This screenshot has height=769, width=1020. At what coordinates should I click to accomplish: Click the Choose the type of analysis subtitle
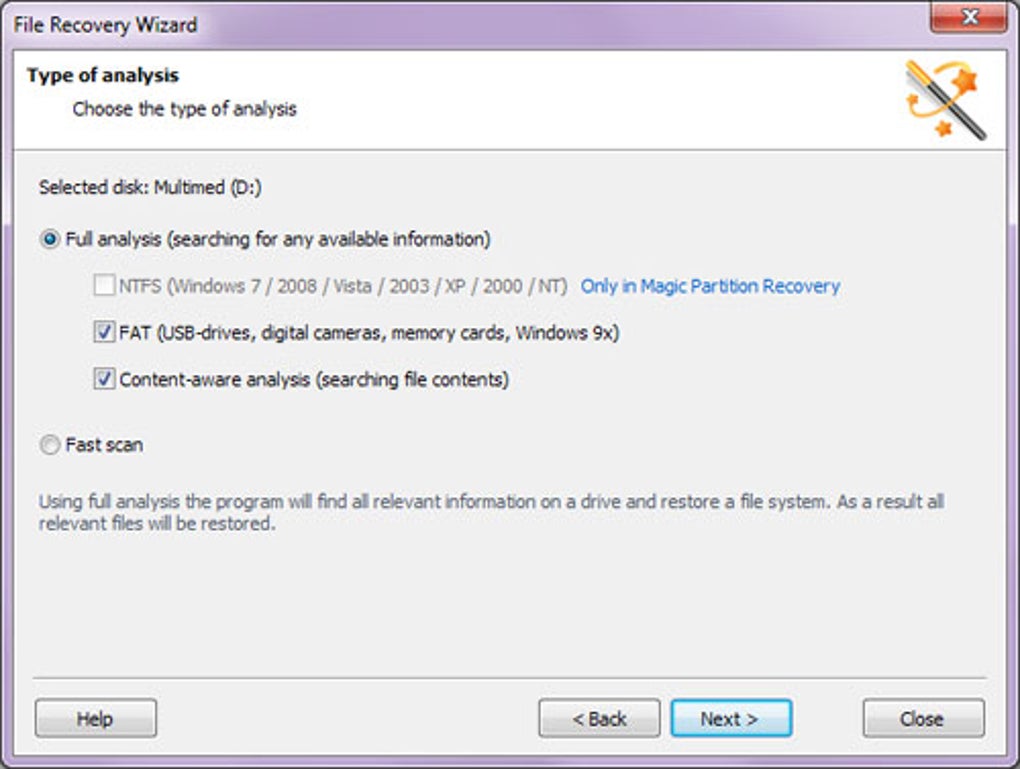pyautogui.click(x=185, y=109)
